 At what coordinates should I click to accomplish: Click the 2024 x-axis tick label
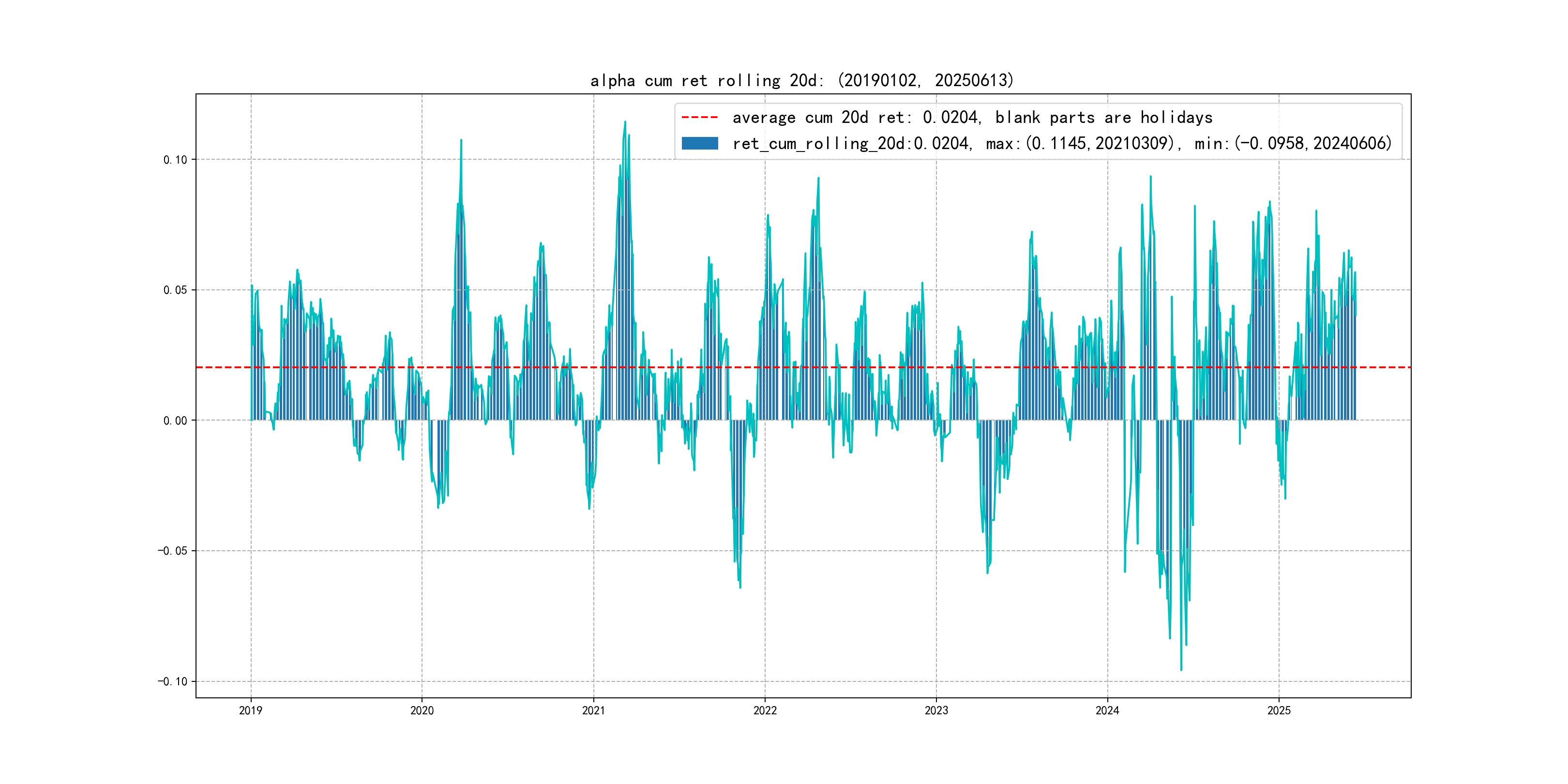coord(1107,710)
